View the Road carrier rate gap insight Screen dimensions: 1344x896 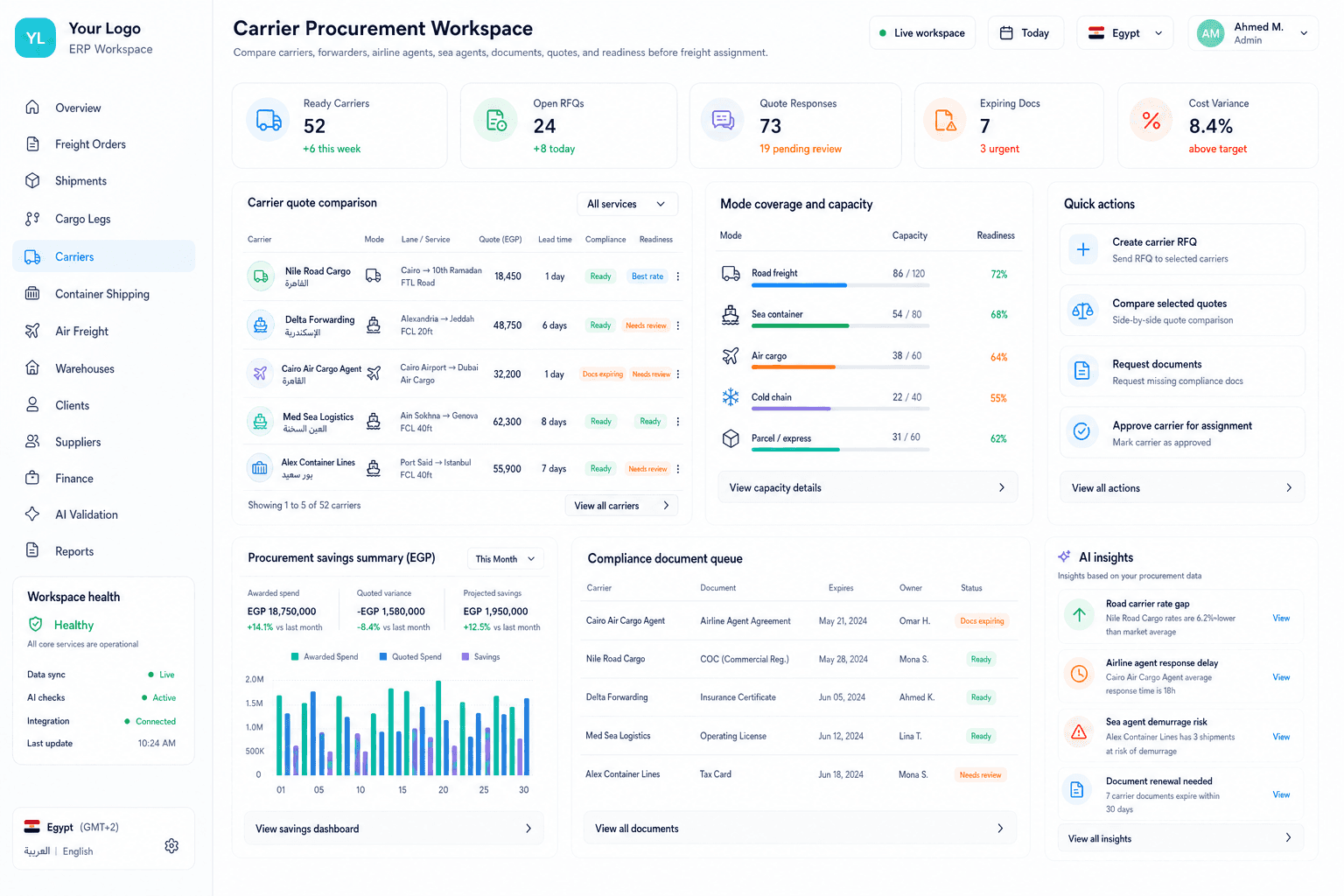[x=1281, y=618]
